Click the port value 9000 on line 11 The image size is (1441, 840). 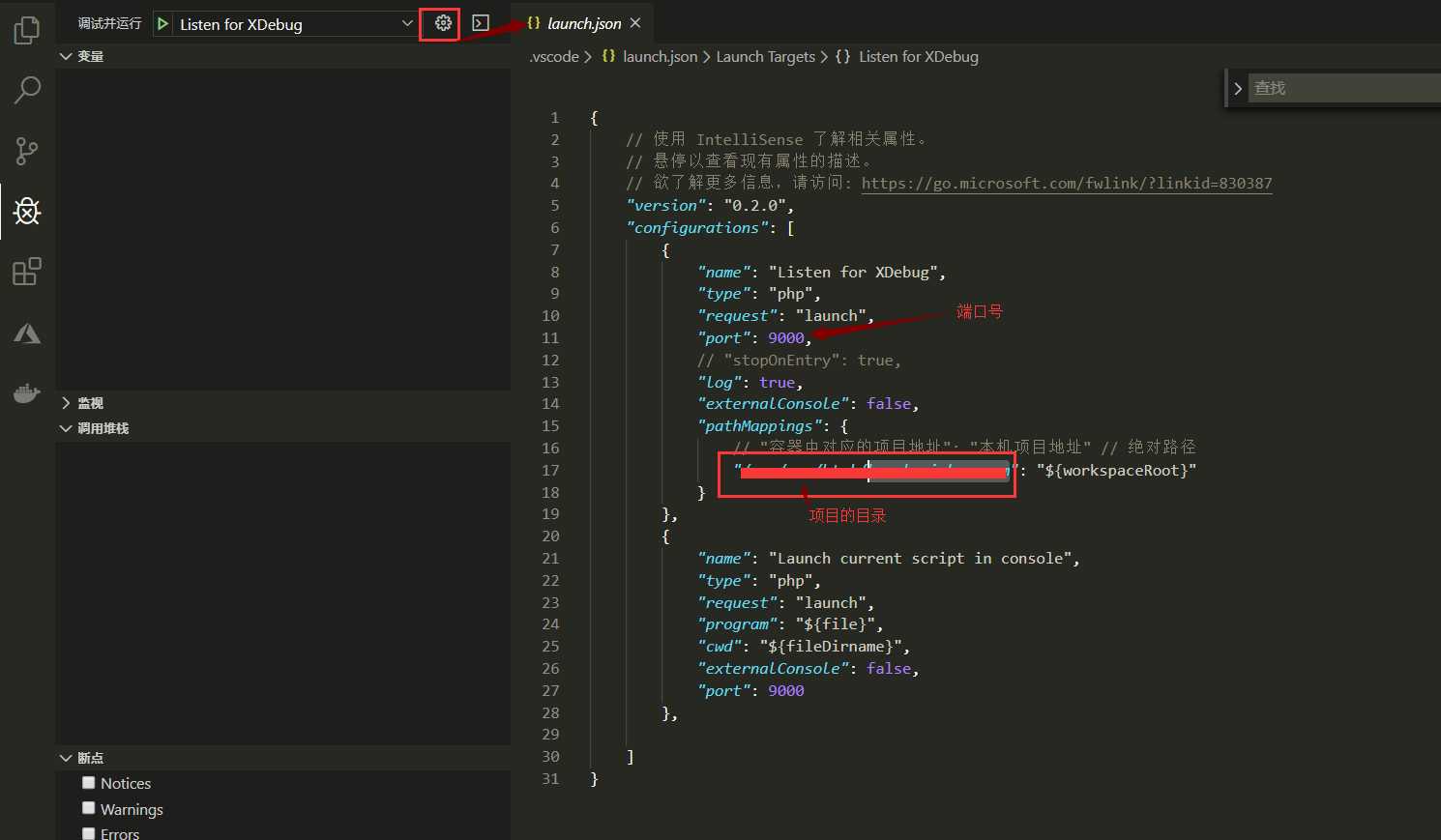(x=786, y=338)
